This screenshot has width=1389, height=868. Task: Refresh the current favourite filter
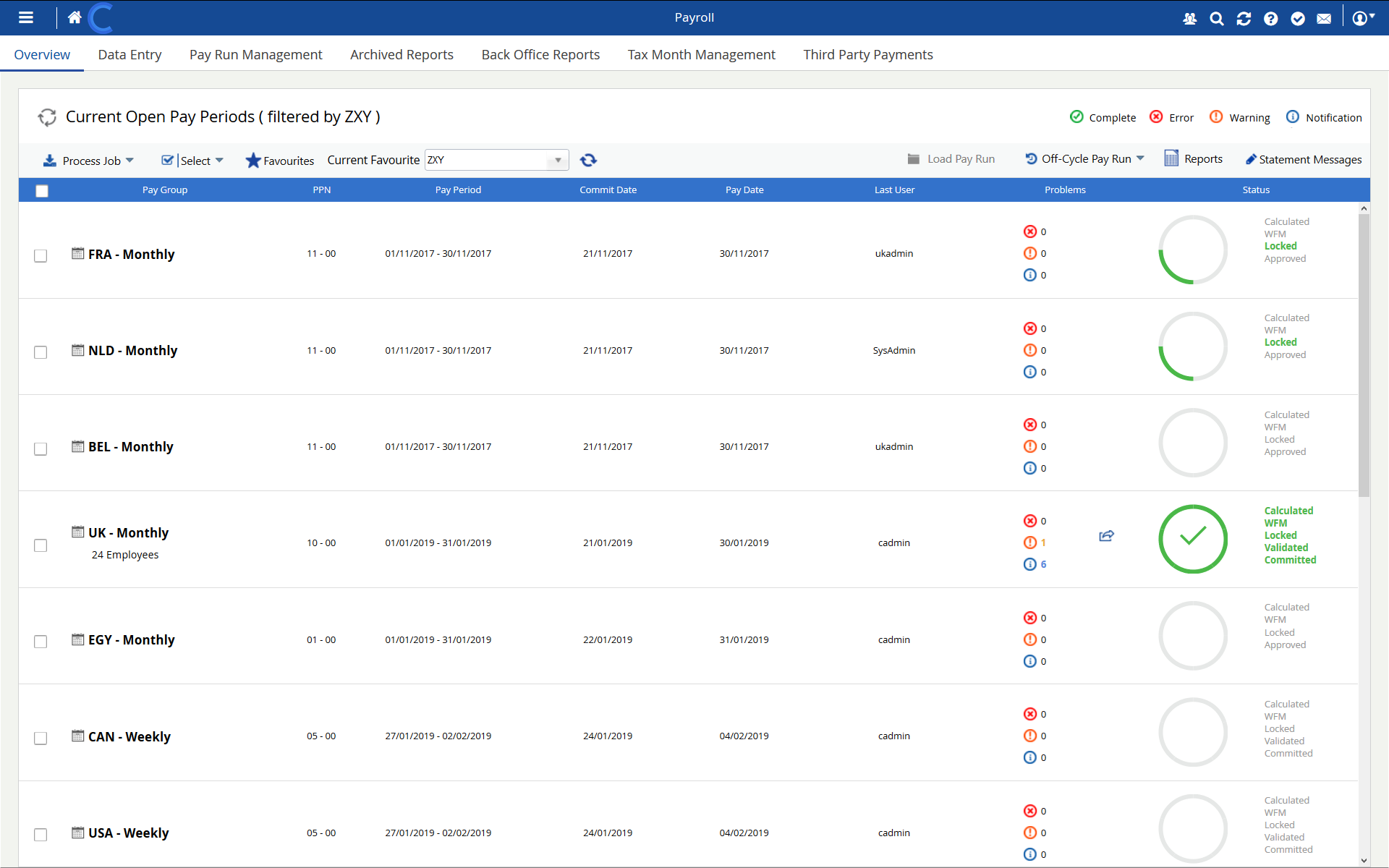click(588, 160)
